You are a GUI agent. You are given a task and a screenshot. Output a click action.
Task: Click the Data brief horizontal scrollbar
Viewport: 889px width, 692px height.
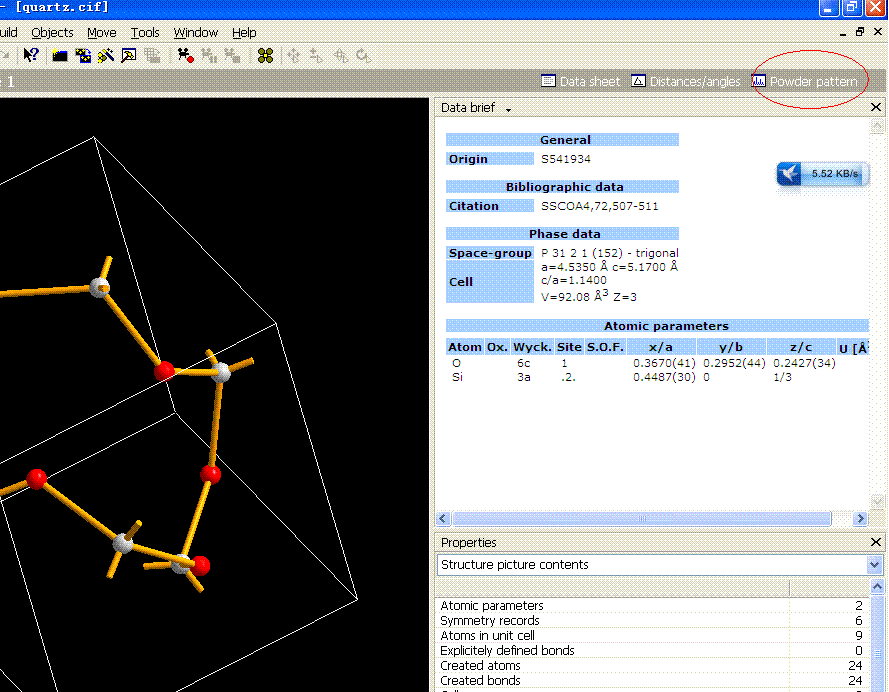(640, 518)
